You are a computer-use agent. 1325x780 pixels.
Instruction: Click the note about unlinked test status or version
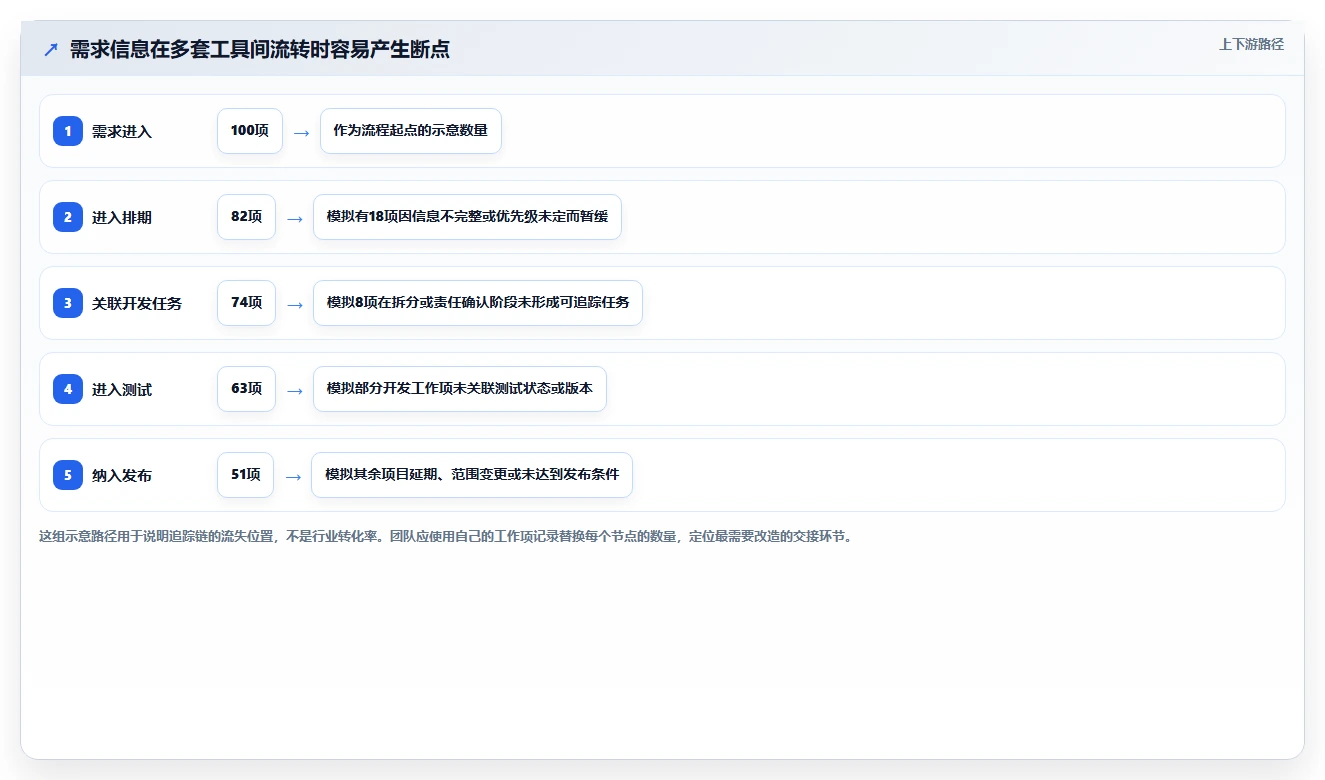pyautogui.click(x=460, y=389)
